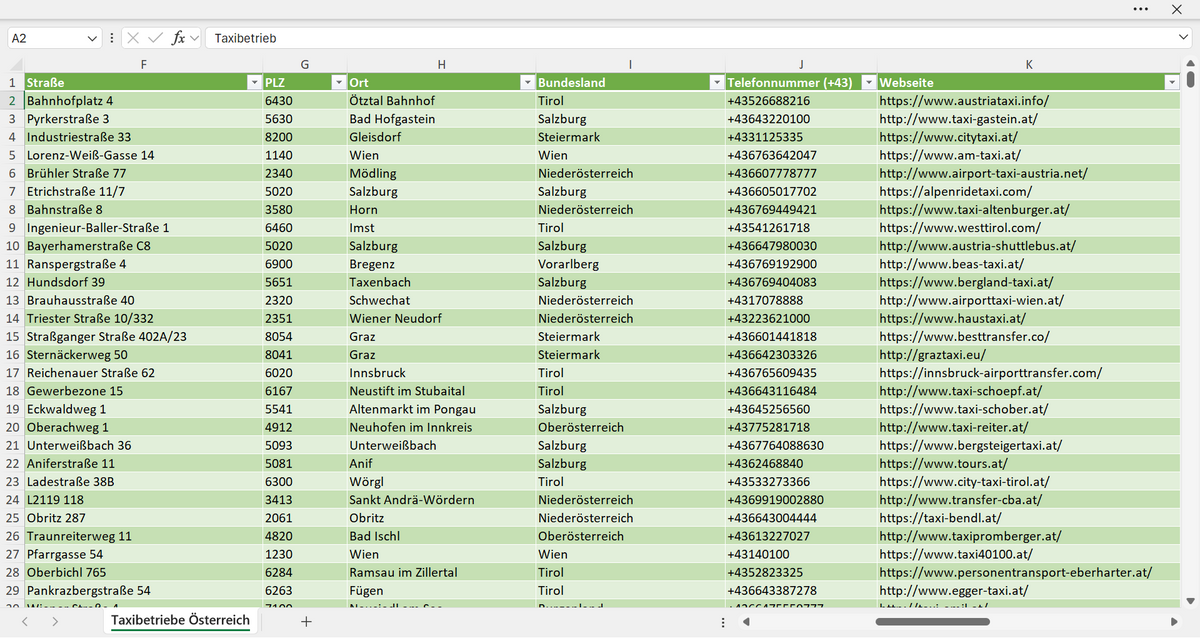
Task: Select cell Ingenieur-Baller-Straße 1
Action: pos(143,228)
